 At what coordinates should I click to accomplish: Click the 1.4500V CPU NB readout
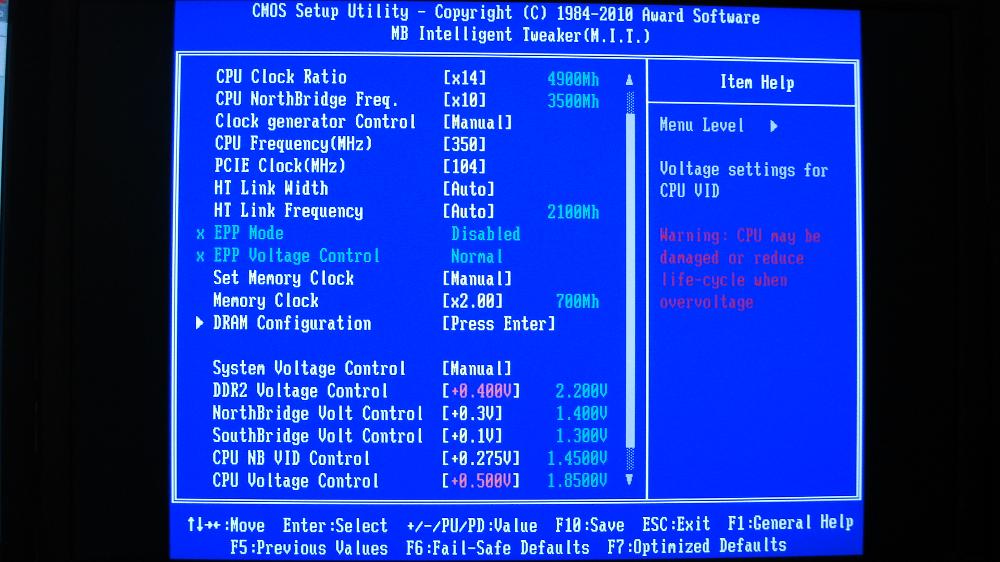pos(577,458)
